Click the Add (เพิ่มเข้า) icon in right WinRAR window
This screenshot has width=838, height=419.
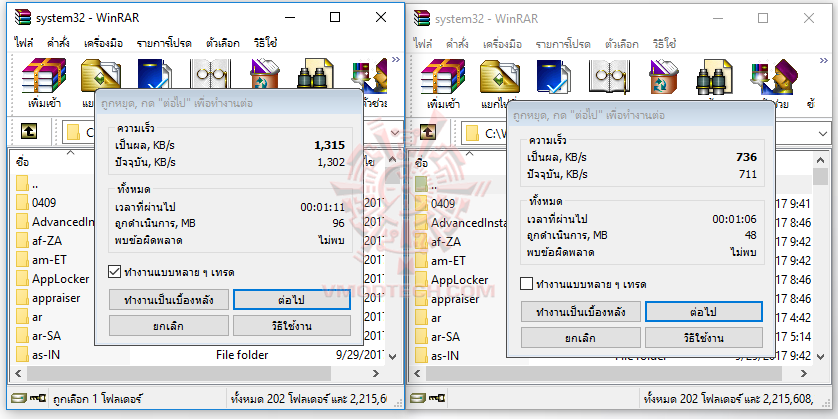(x=443, y=76)
